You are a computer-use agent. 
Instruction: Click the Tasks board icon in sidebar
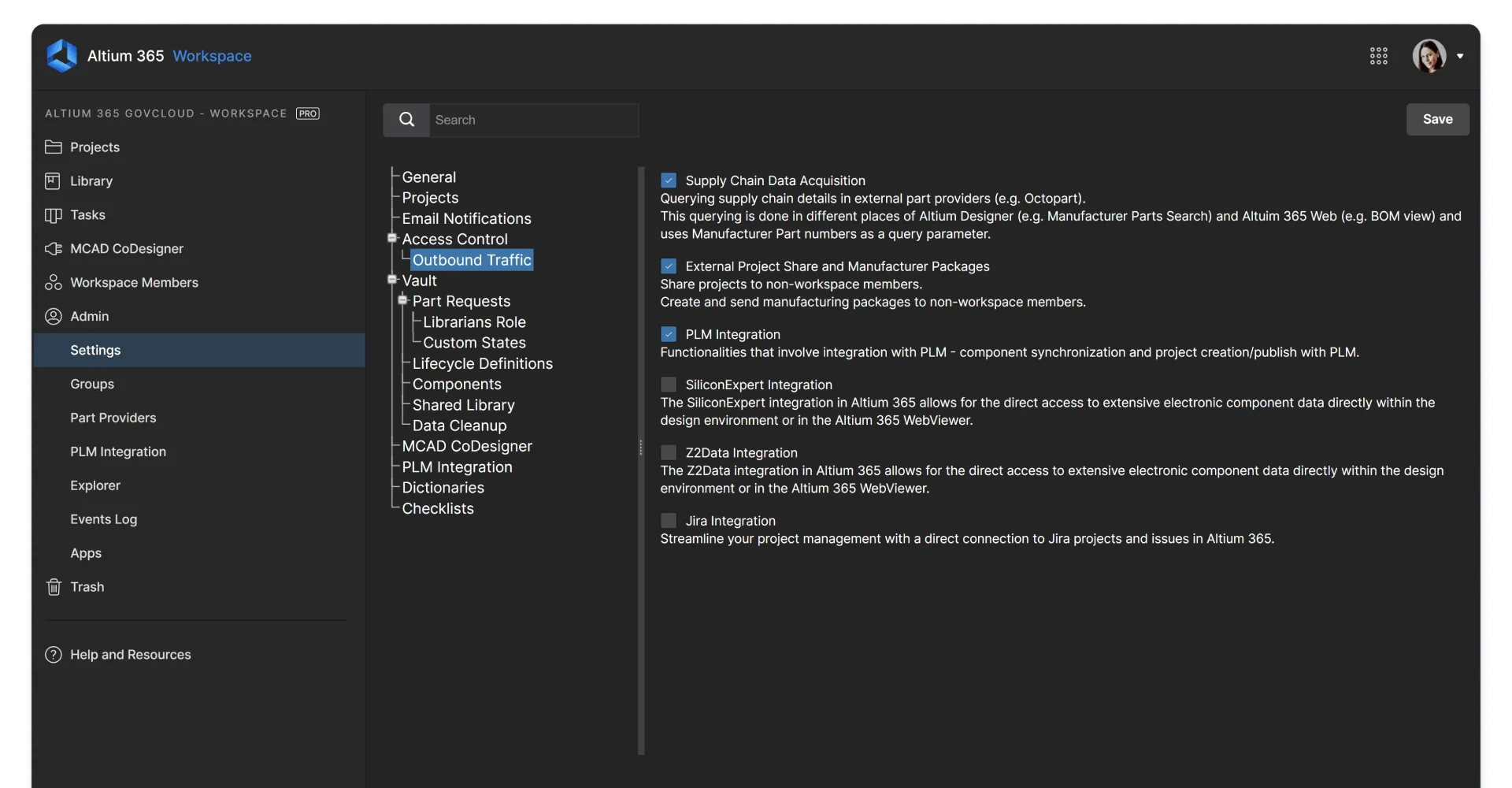pyautogui.click(x=54, y=215)
